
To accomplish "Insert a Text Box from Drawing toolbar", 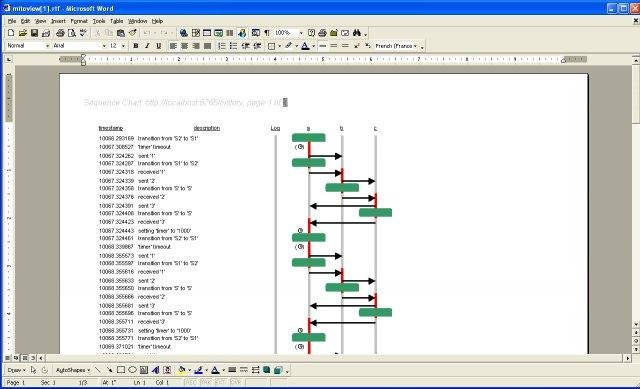I will 144,370.
